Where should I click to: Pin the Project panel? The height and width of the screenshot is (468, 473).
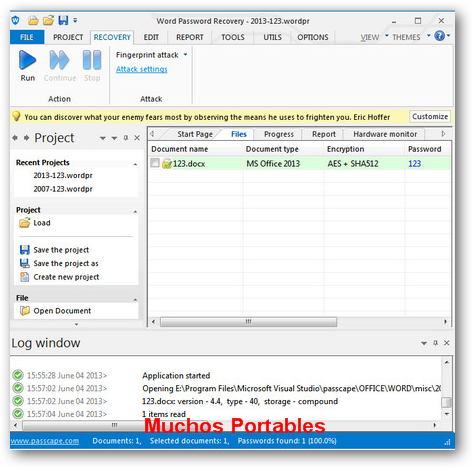tap(126, 138)
